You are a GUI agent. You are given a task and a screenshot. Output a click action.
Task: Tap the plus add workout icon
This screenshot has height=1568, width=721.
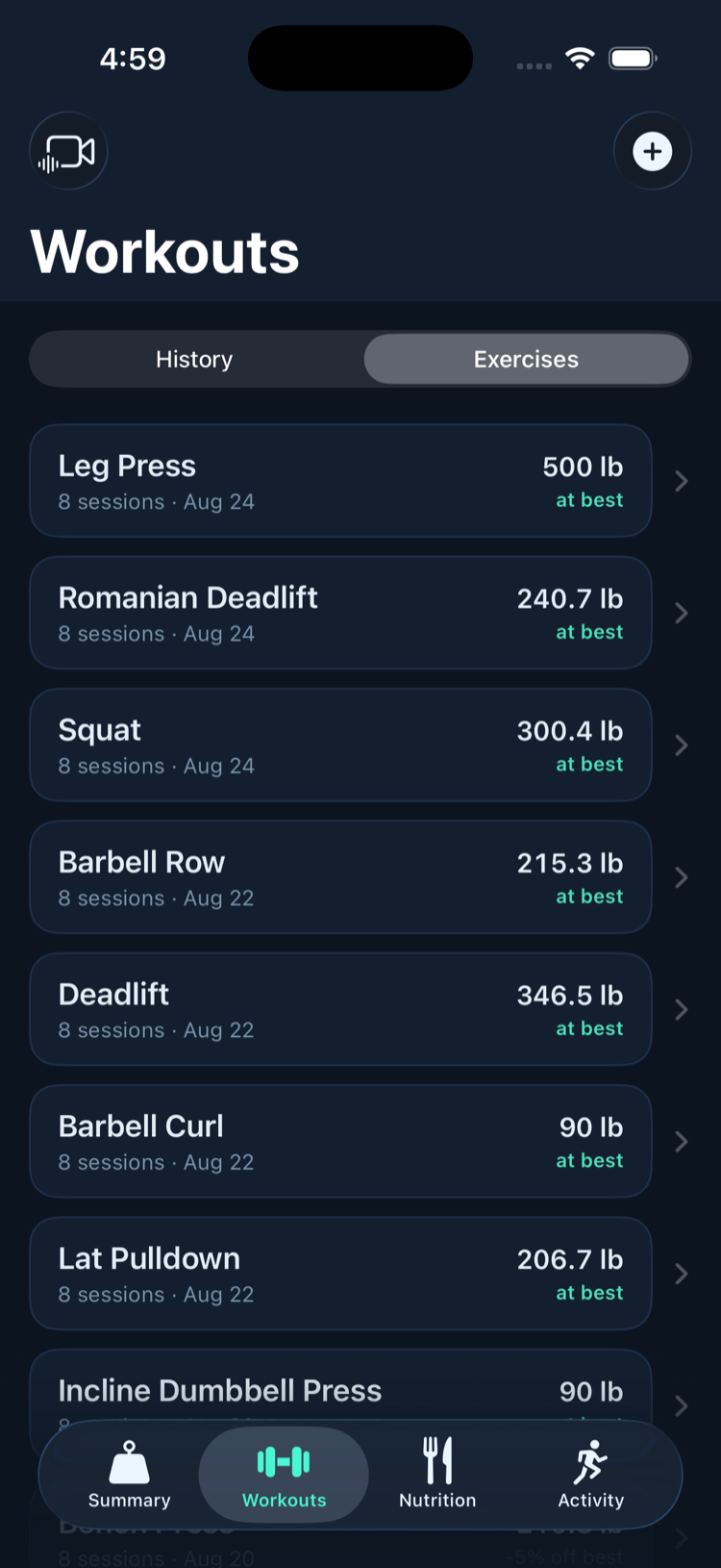click(652, 151)
